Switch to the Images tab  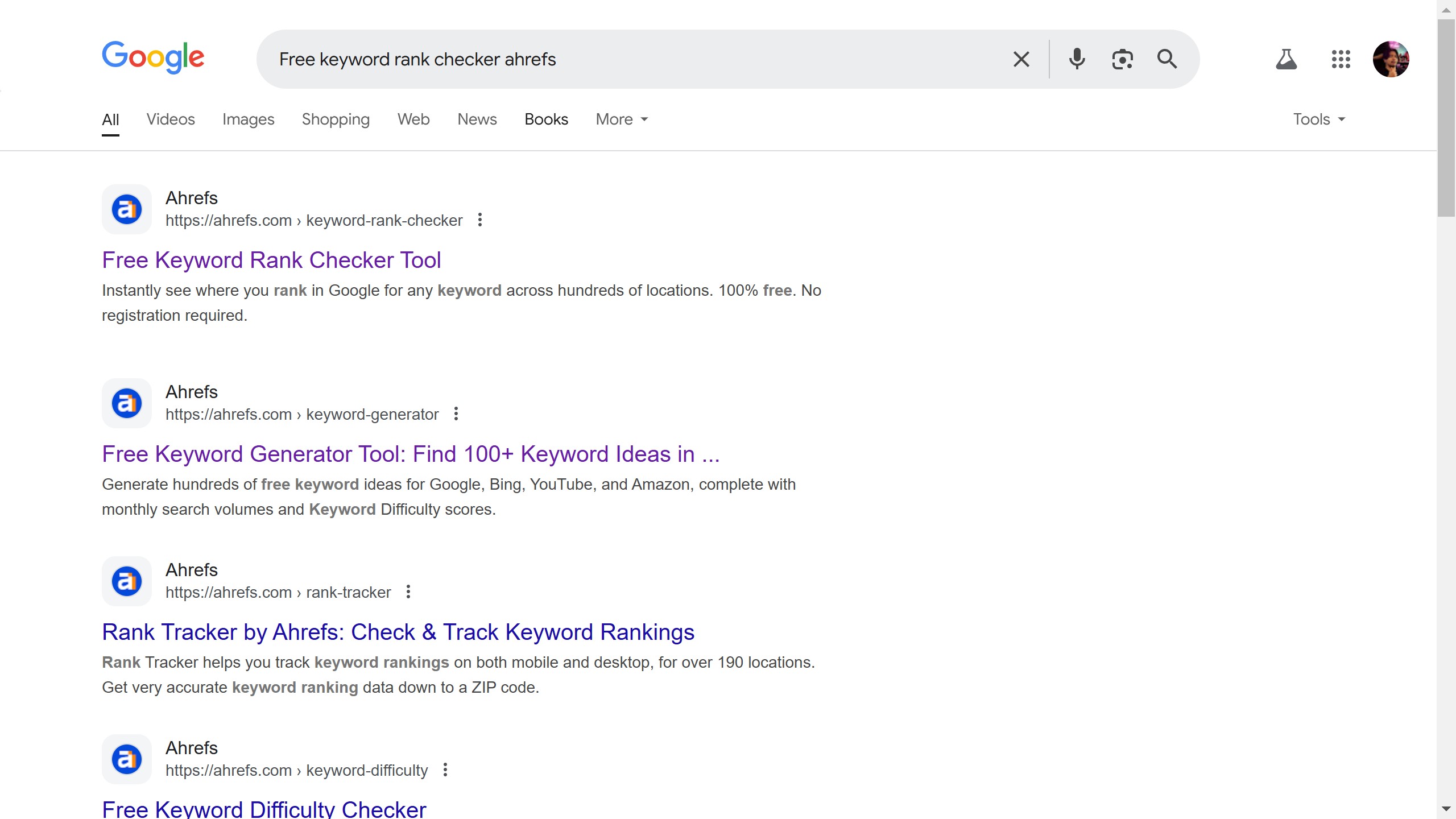[x=249, y=119]
